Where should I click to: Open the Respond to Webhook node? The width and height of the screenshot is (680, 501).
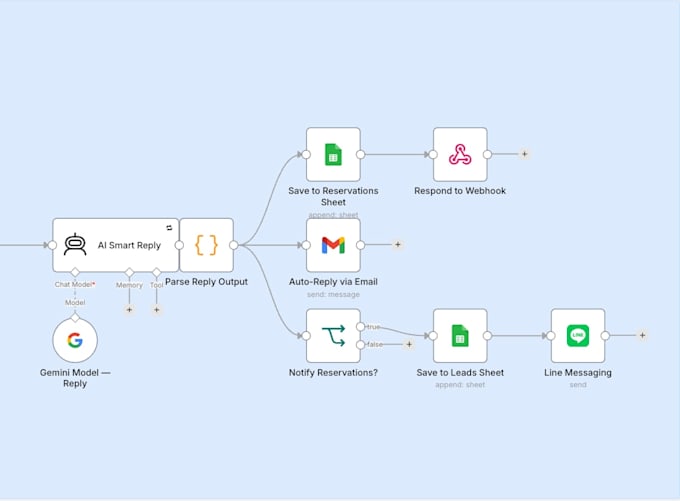click(x=460, y=154)
